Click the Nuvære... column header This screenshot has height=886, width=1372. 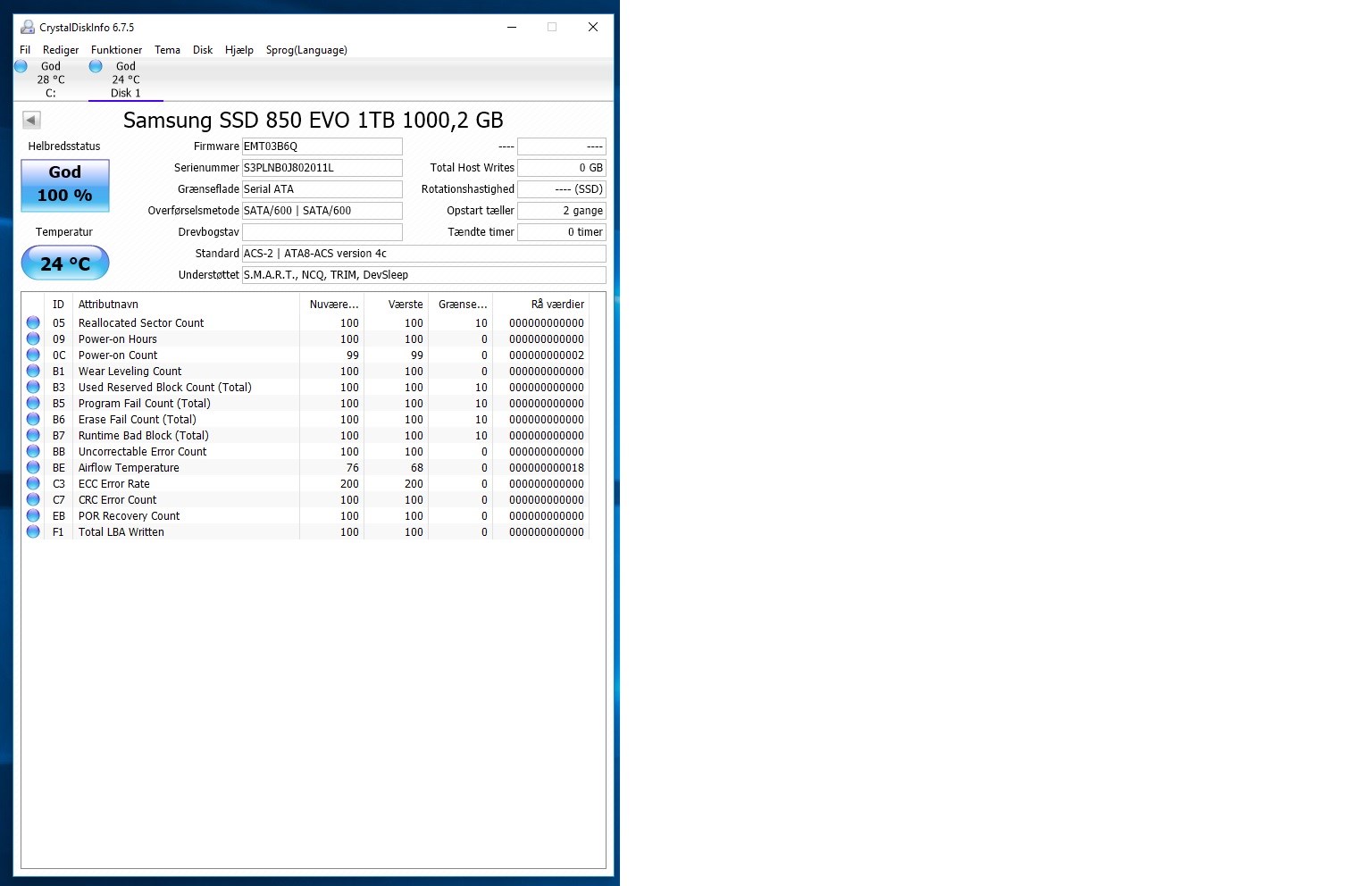331,305
